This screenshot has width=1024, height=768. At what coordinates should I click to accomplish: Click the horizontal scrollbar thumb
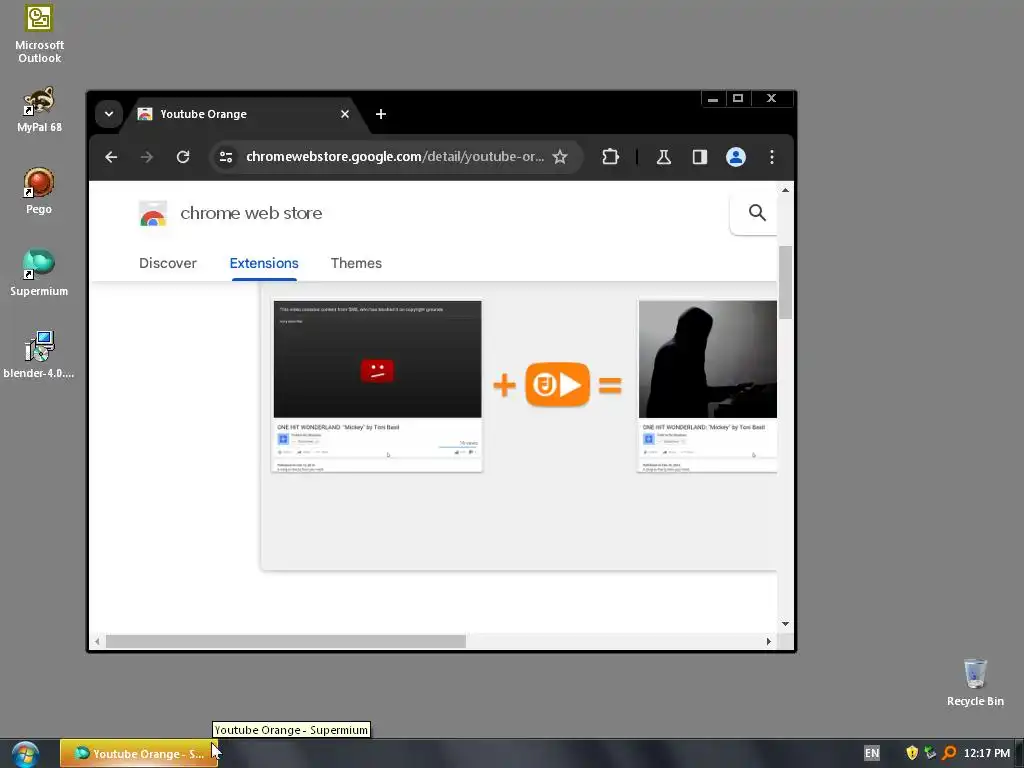click(285, 641)
